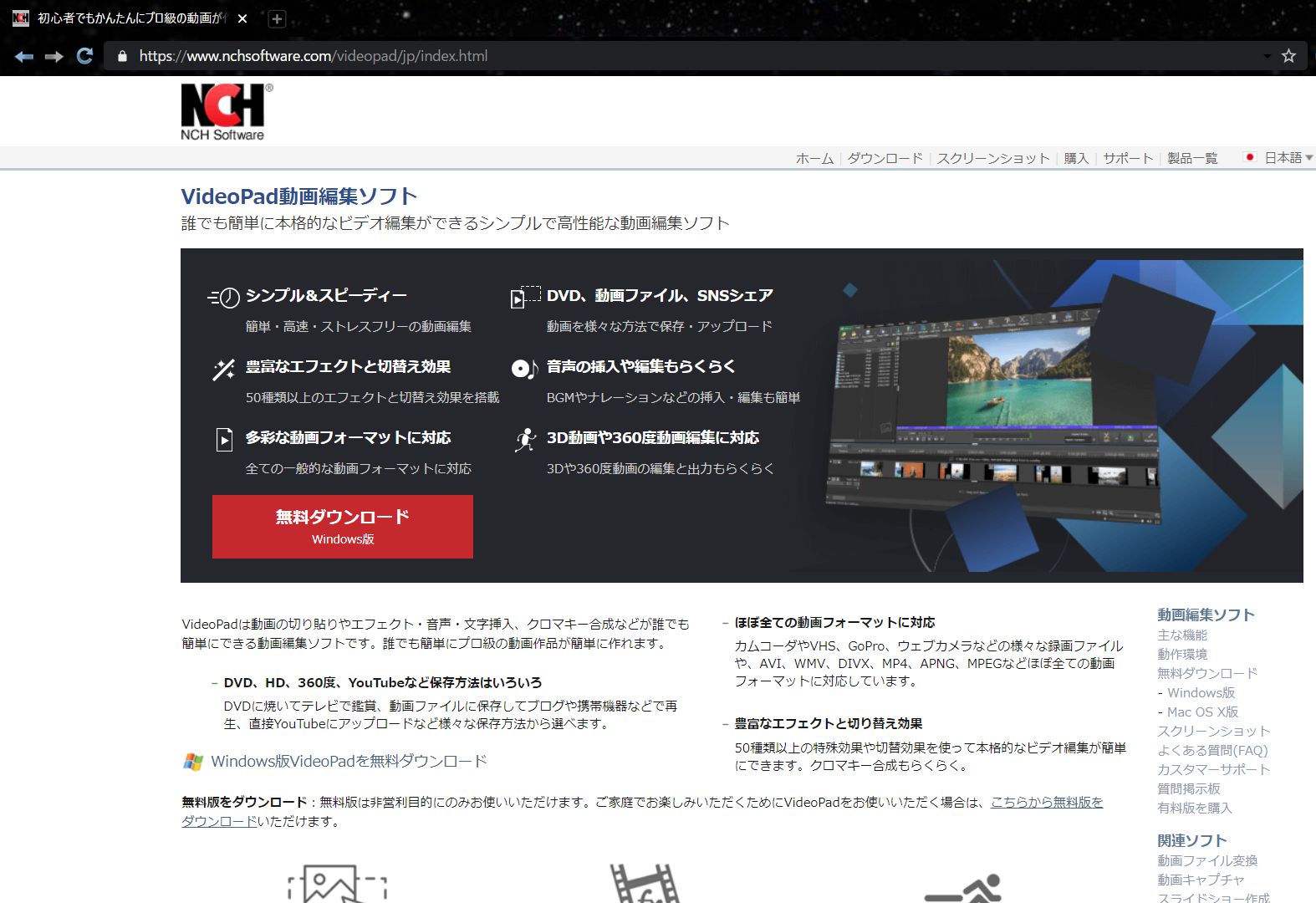Reload the page with the refresh icon

point(84,56)
